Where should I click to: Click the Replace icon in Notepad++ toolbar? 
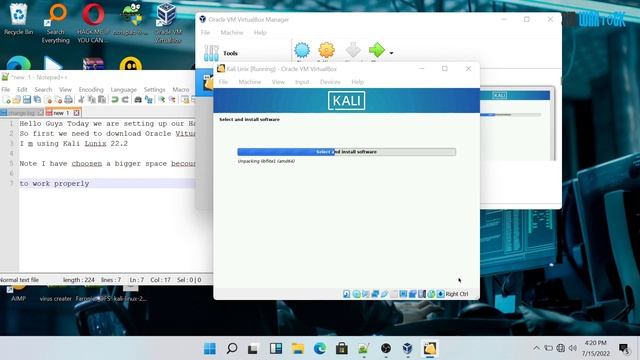(x=149, y=100)
